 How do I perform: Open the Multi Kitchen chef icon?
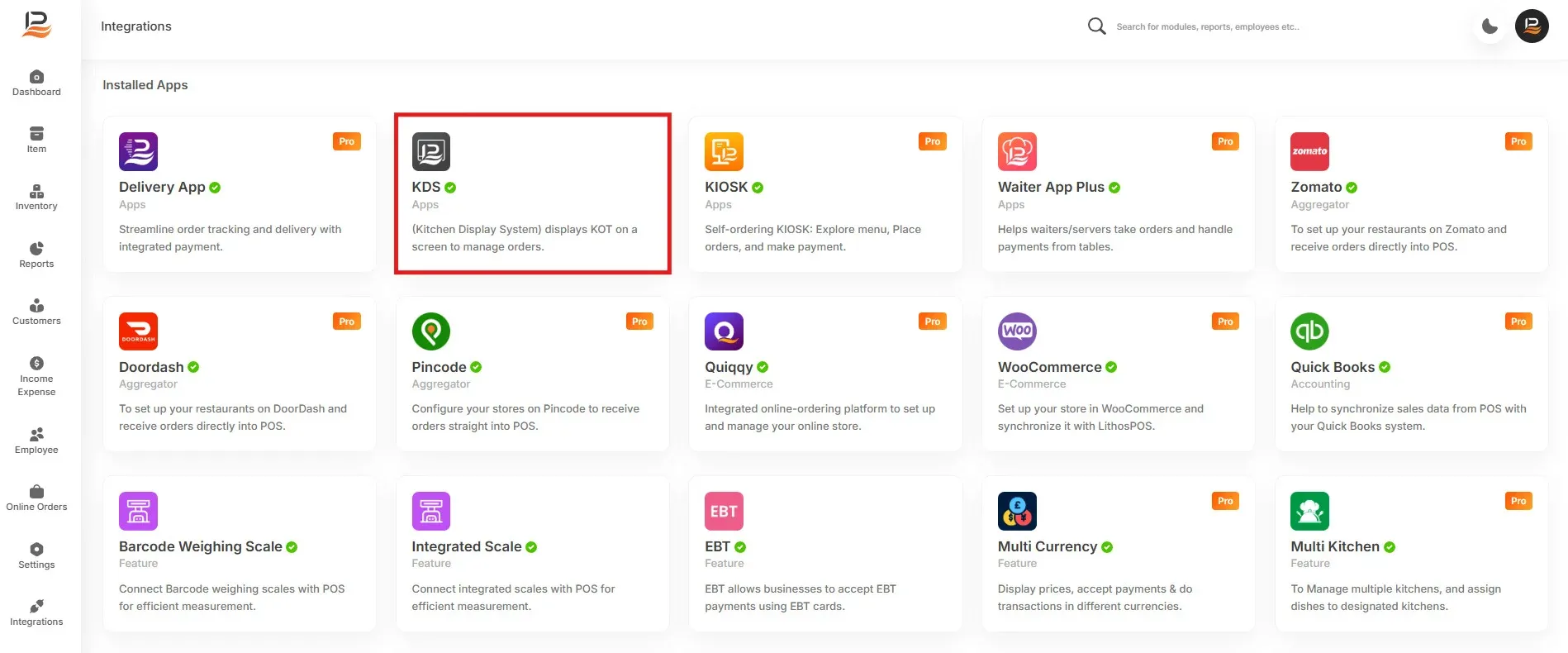point(1310,511)
